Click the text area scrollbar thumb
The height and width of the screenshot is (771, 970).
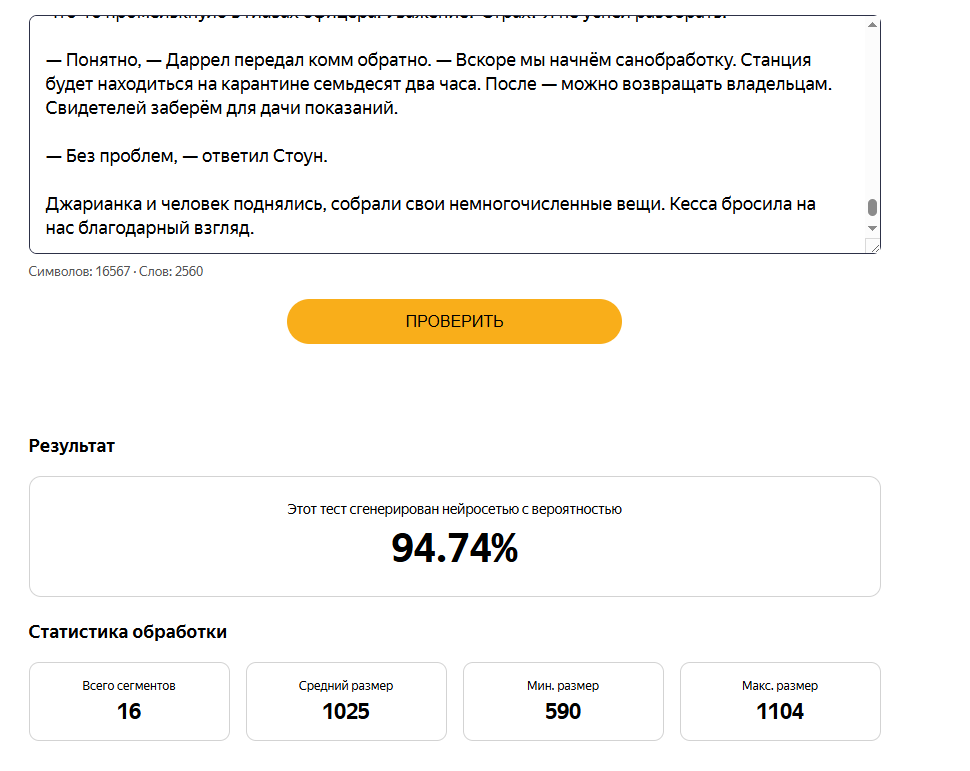872,207
